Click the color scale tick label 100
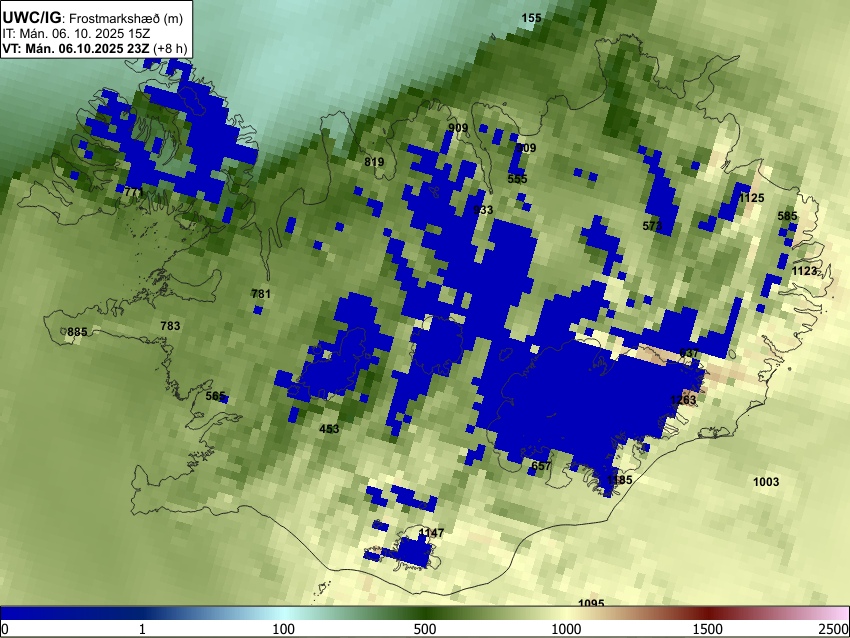Screen dimensions: 850x638 click(x=283, y=629)
